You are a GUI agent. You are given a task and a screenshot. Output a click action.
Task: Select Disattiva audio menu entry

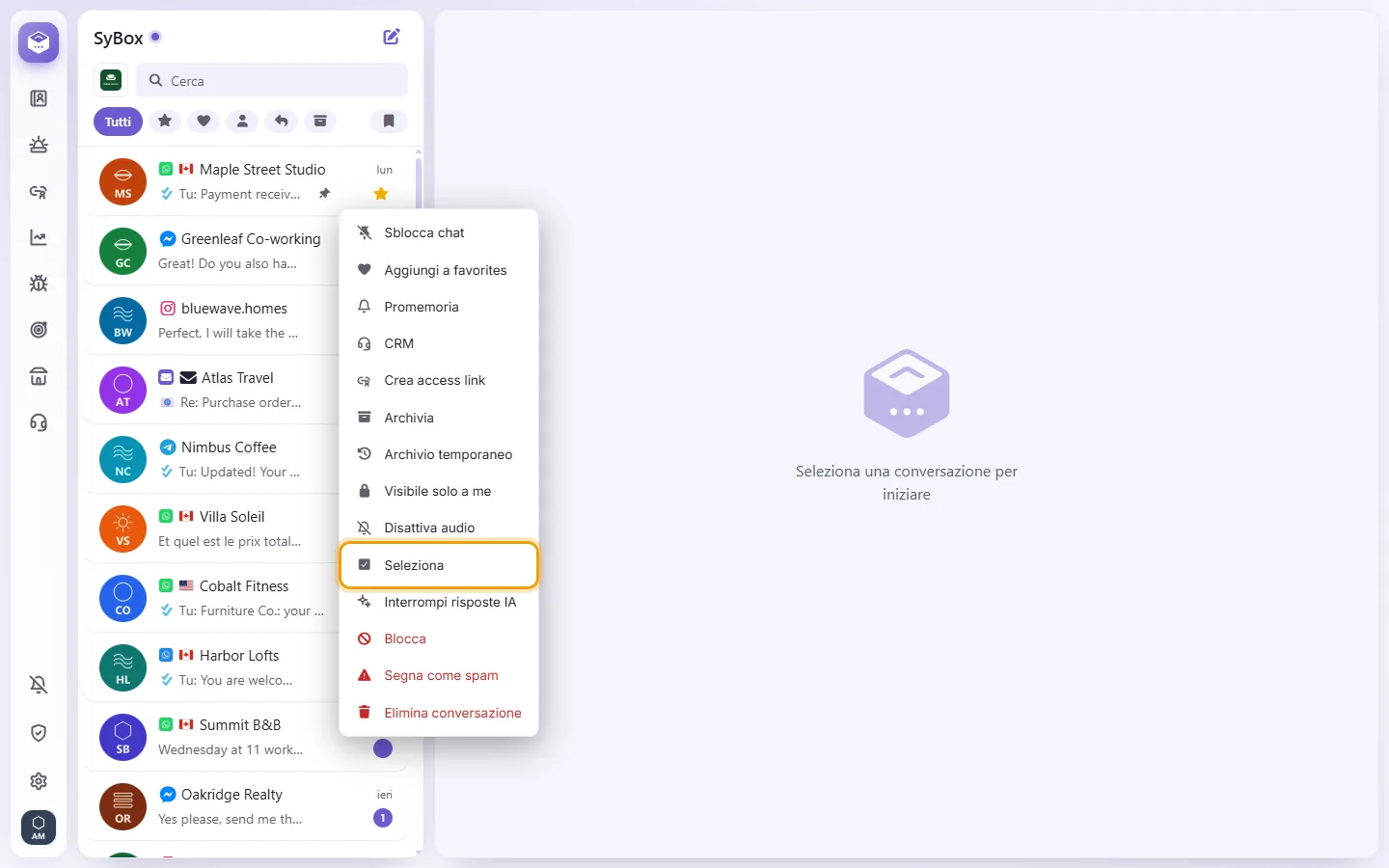click(439, 528)
